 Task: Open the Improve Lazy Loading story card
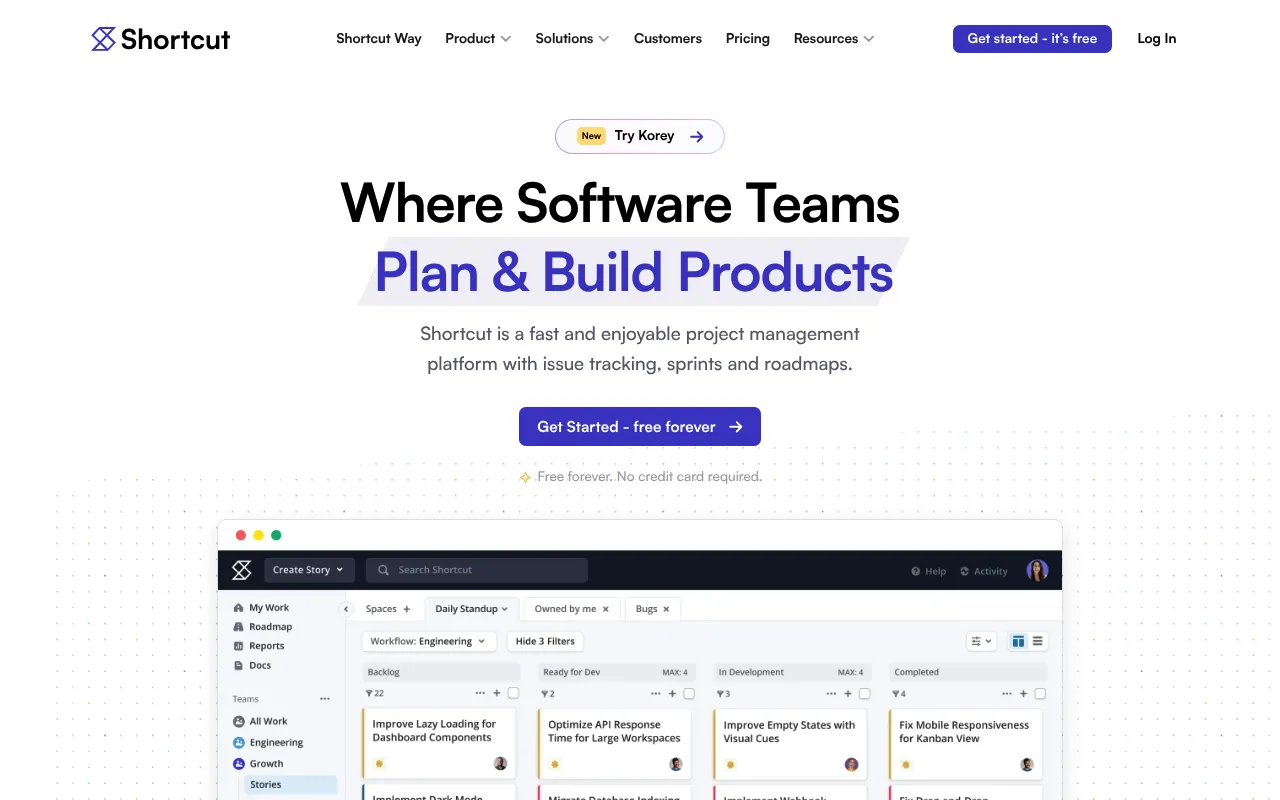(440, 743)
